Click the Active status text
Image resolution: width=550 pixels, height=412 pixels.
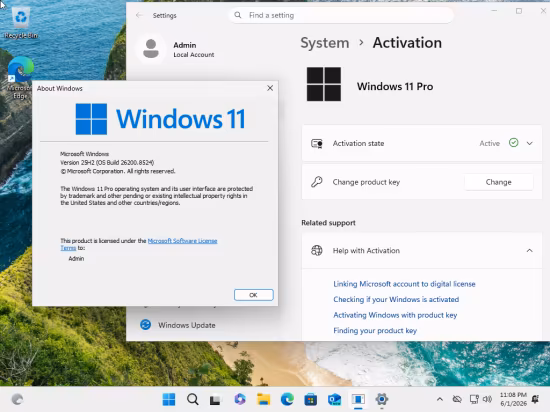click(x=489, y=143)
